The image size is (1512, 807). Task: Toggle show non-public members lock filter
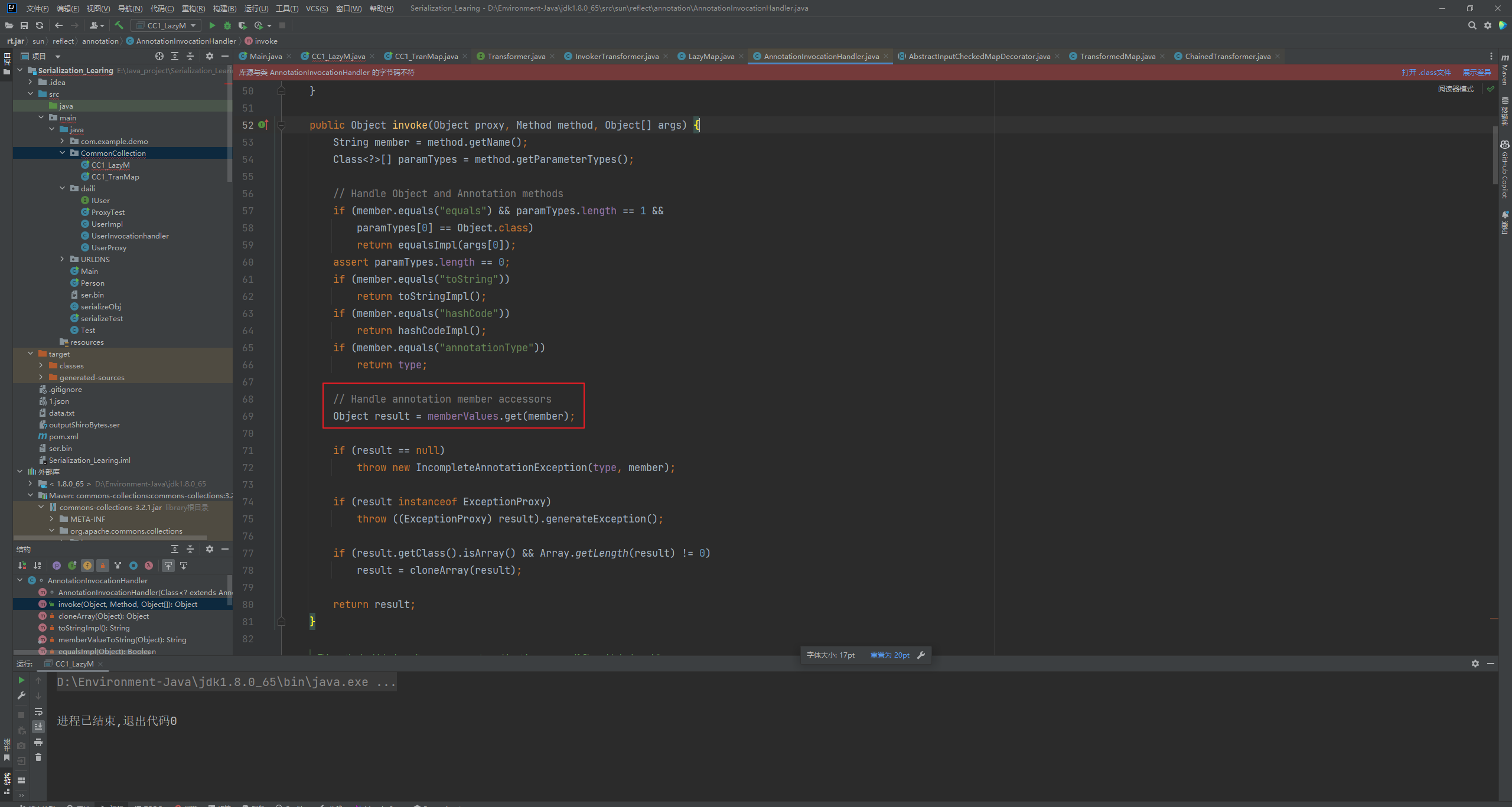tap(103, 566)
